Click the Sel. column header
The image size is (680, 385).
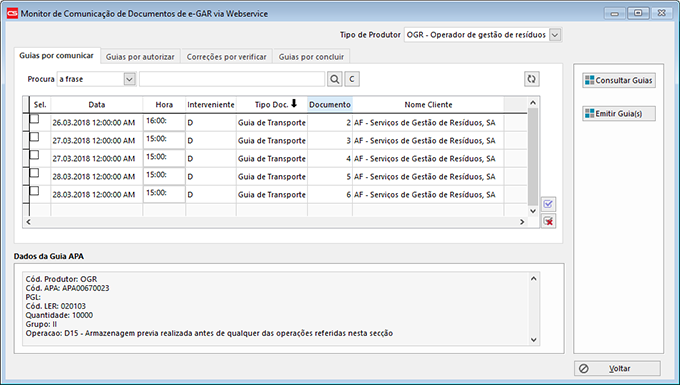click(40, 104)
